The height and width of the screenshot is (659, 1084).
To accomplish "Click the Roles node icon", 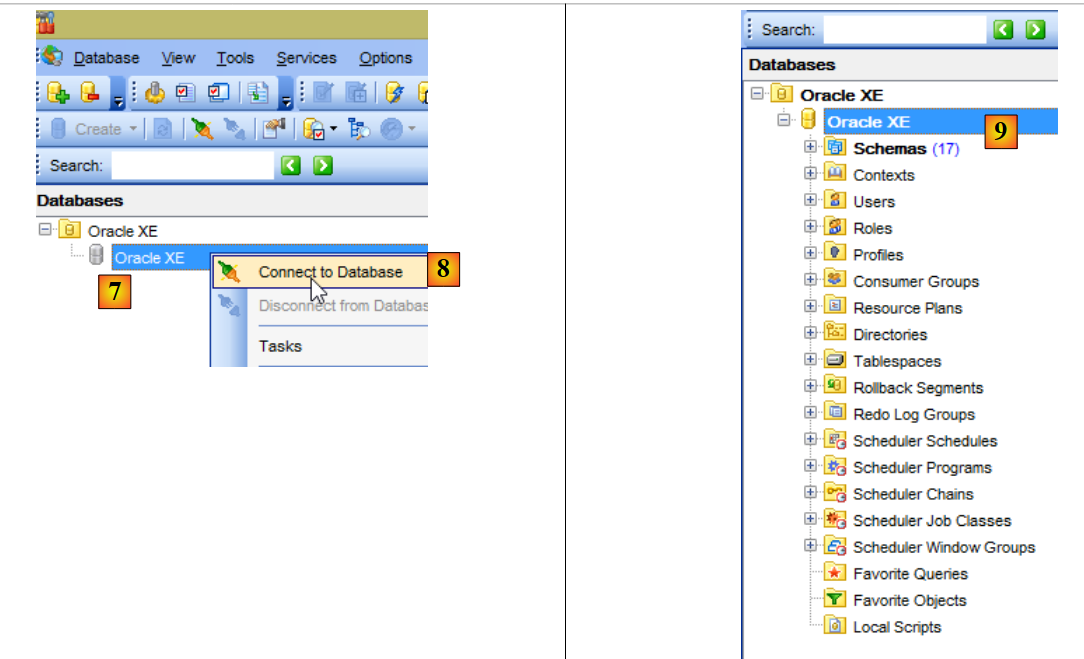I will coord(835,228).
